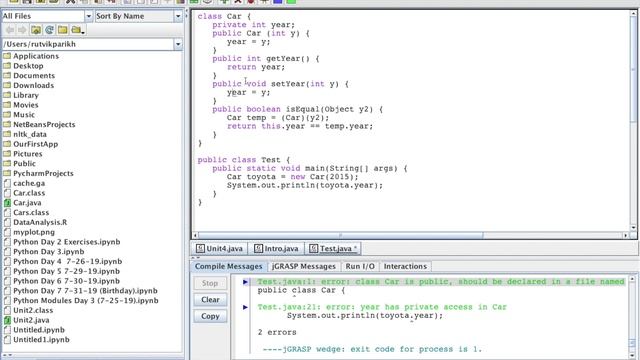Select Python Modules Day 3 (7-25-19).ipynb
The height and width of the screenshot is (360, 640).
pyautogui.click(x=86, y=301)
